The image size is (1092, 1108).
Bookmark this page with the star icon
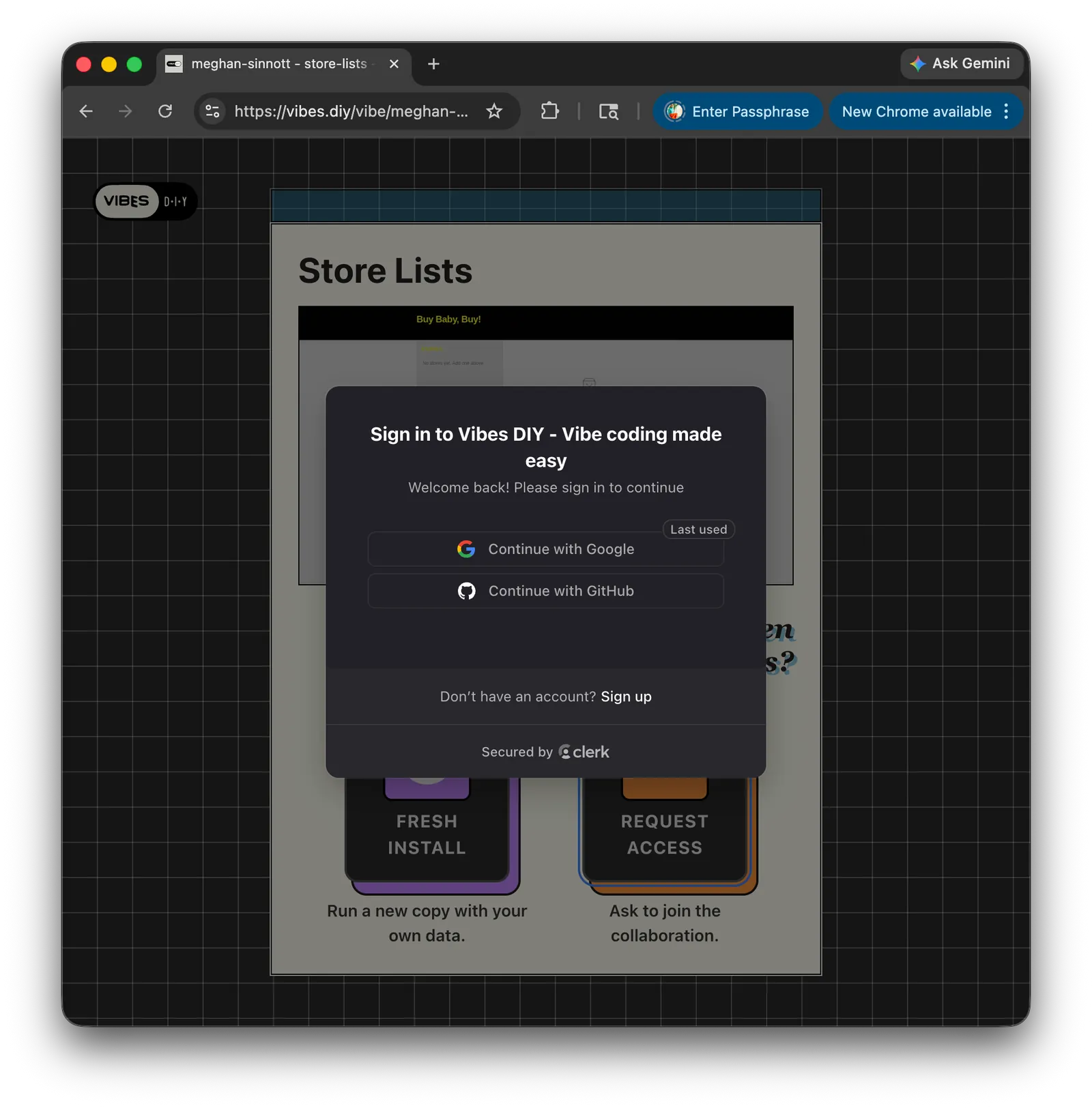coord(494,111)
